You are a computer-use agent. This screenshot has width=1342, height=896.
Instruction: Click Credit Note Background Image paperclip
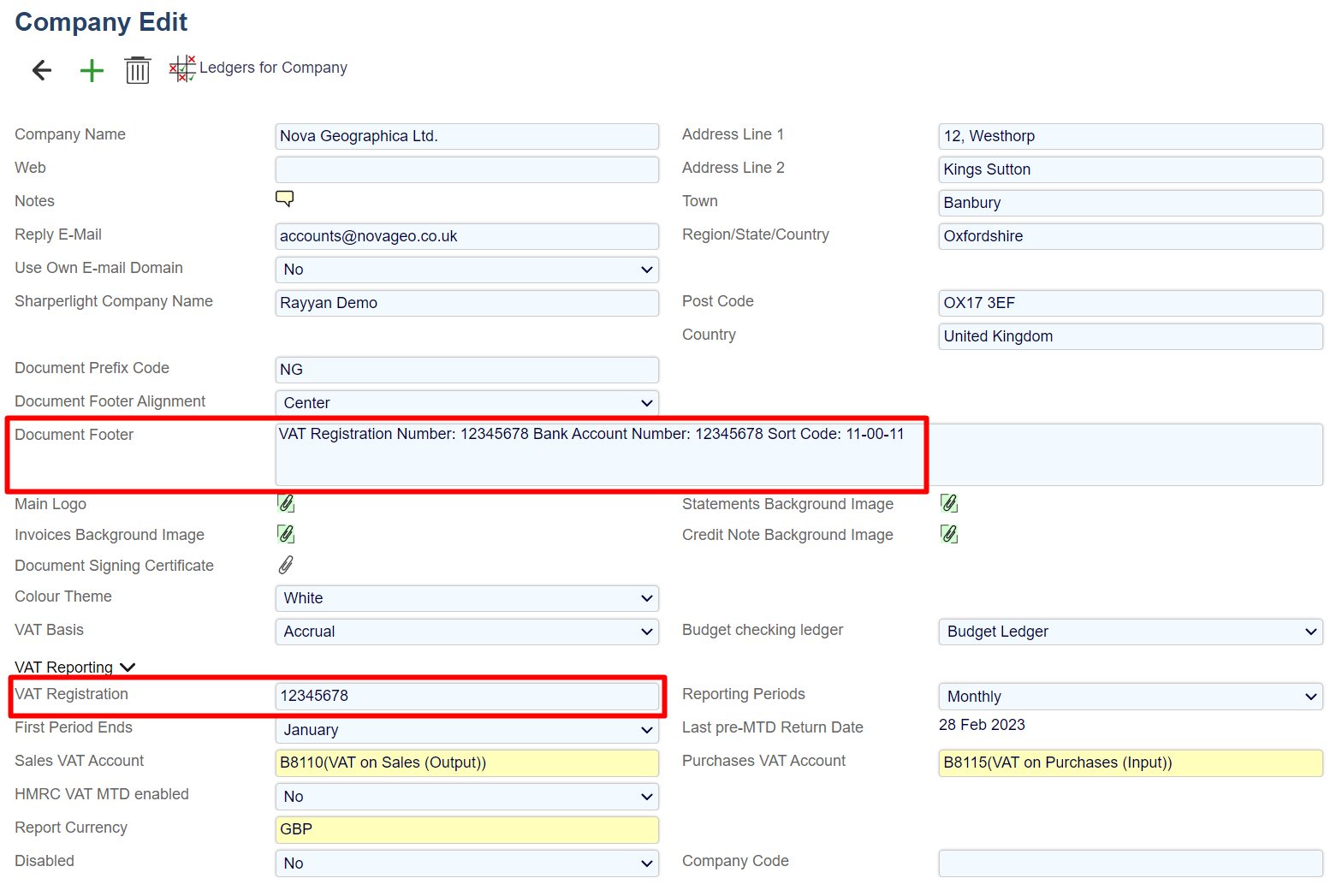pos(948,535)
